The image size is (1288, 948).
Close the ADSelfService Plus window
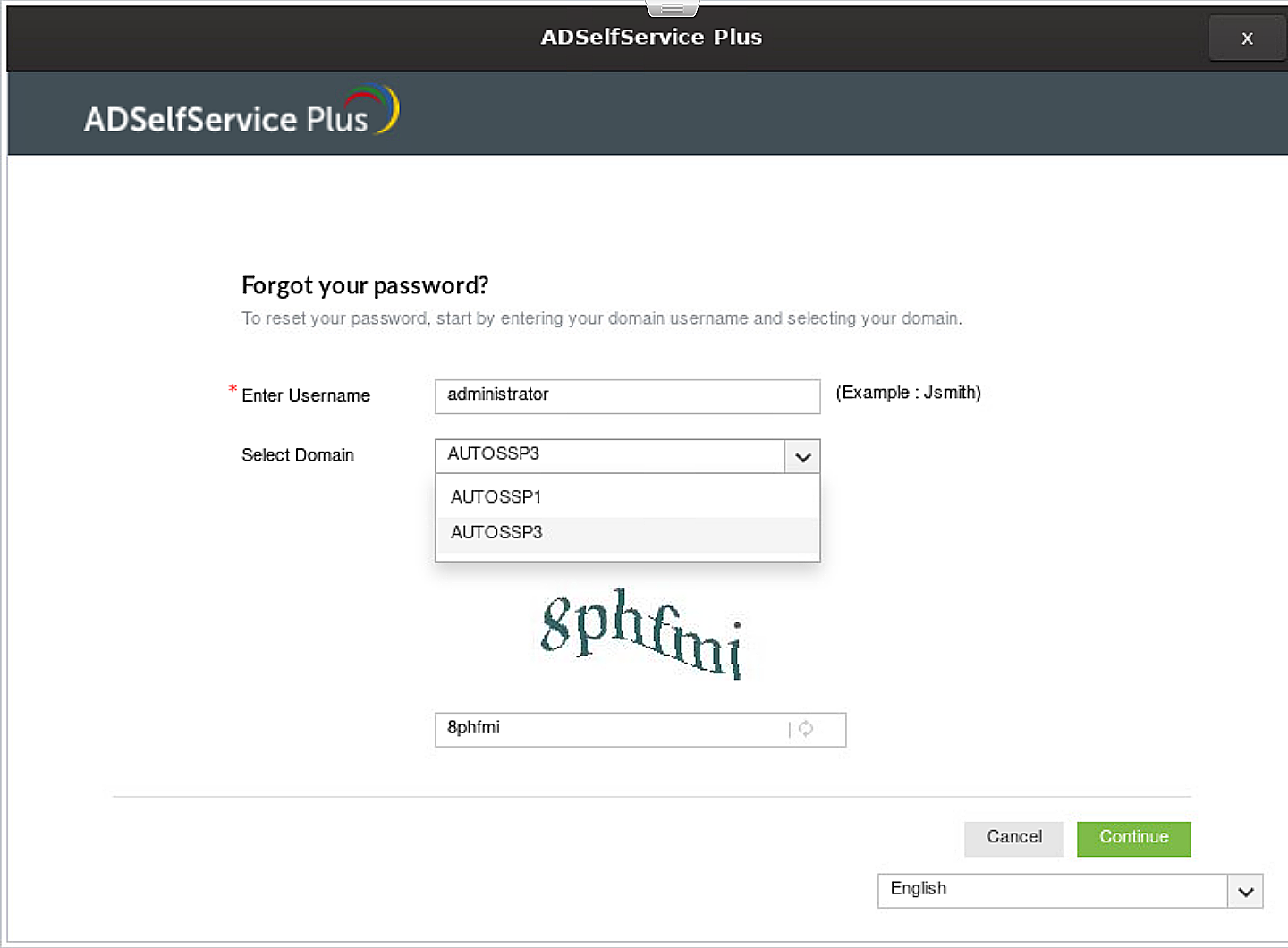(x=1247, y=38)
